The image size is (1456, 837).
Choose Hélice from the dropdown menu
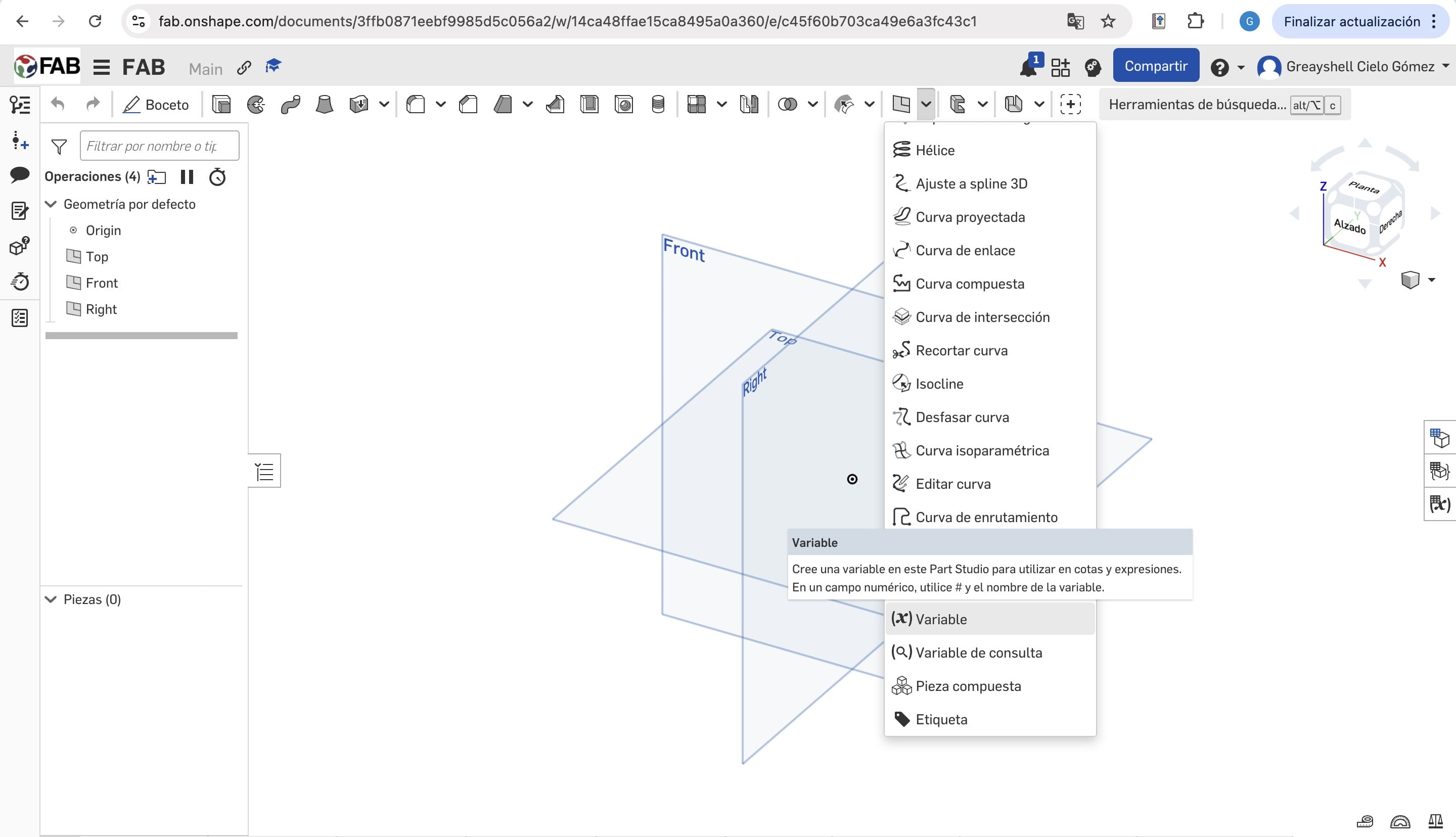point(935,150)
